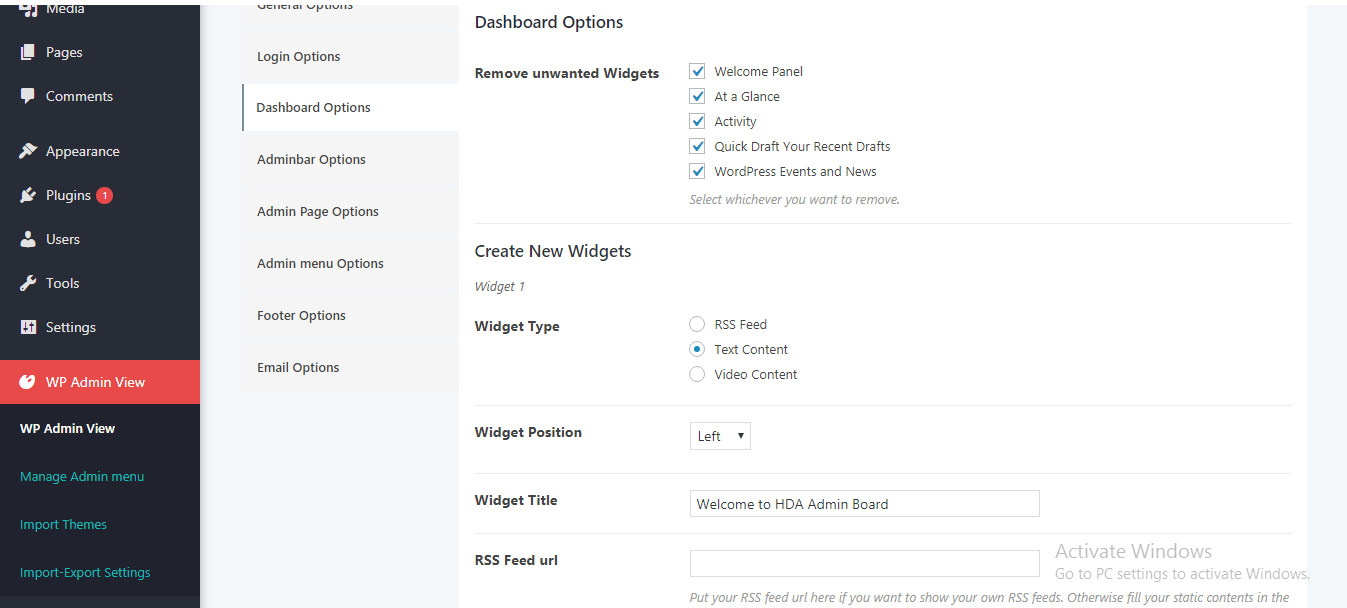Image resolution: width=1347 pixels, height=608 pixels.
Task: Open the Settings menu item
Action: (x=100, y=327)
